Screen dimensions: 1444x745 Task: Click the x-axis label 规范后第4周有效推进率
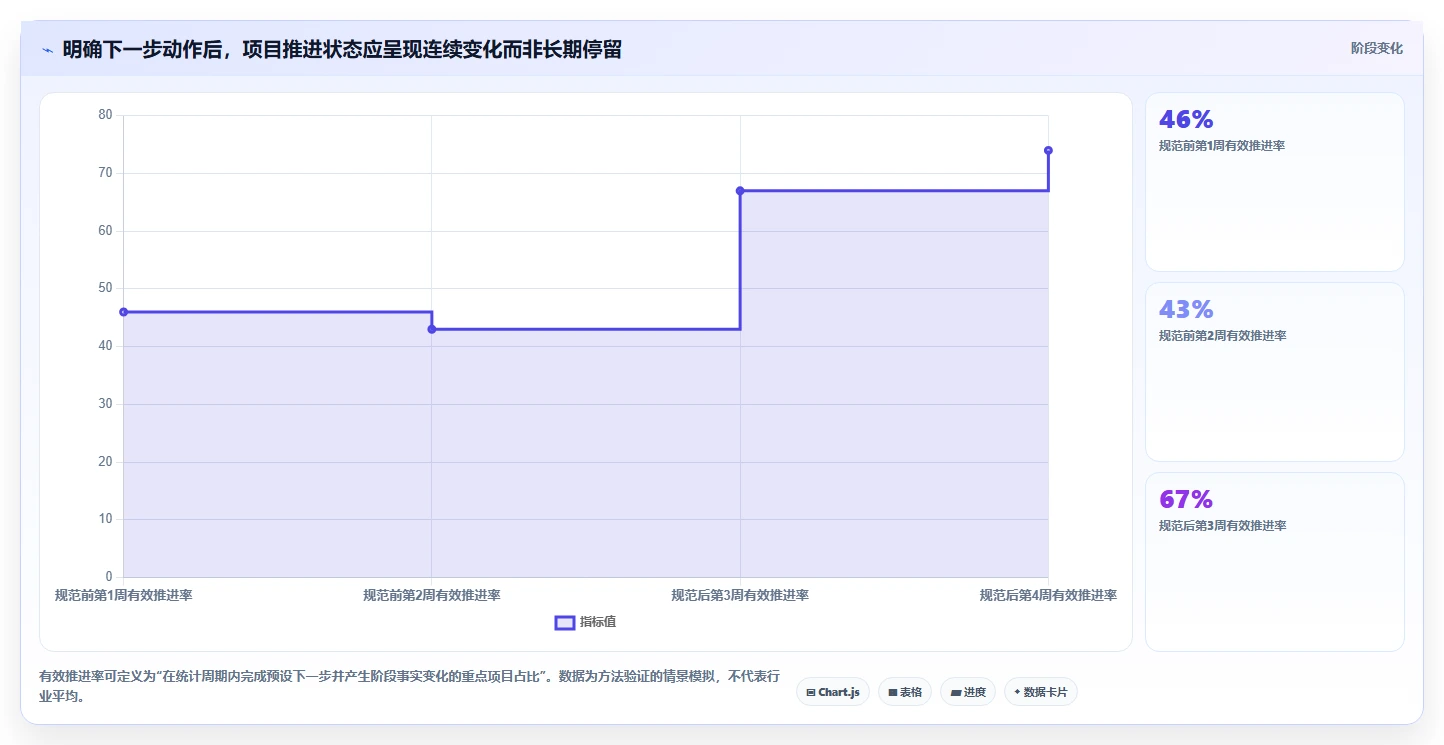(1048, 595)
